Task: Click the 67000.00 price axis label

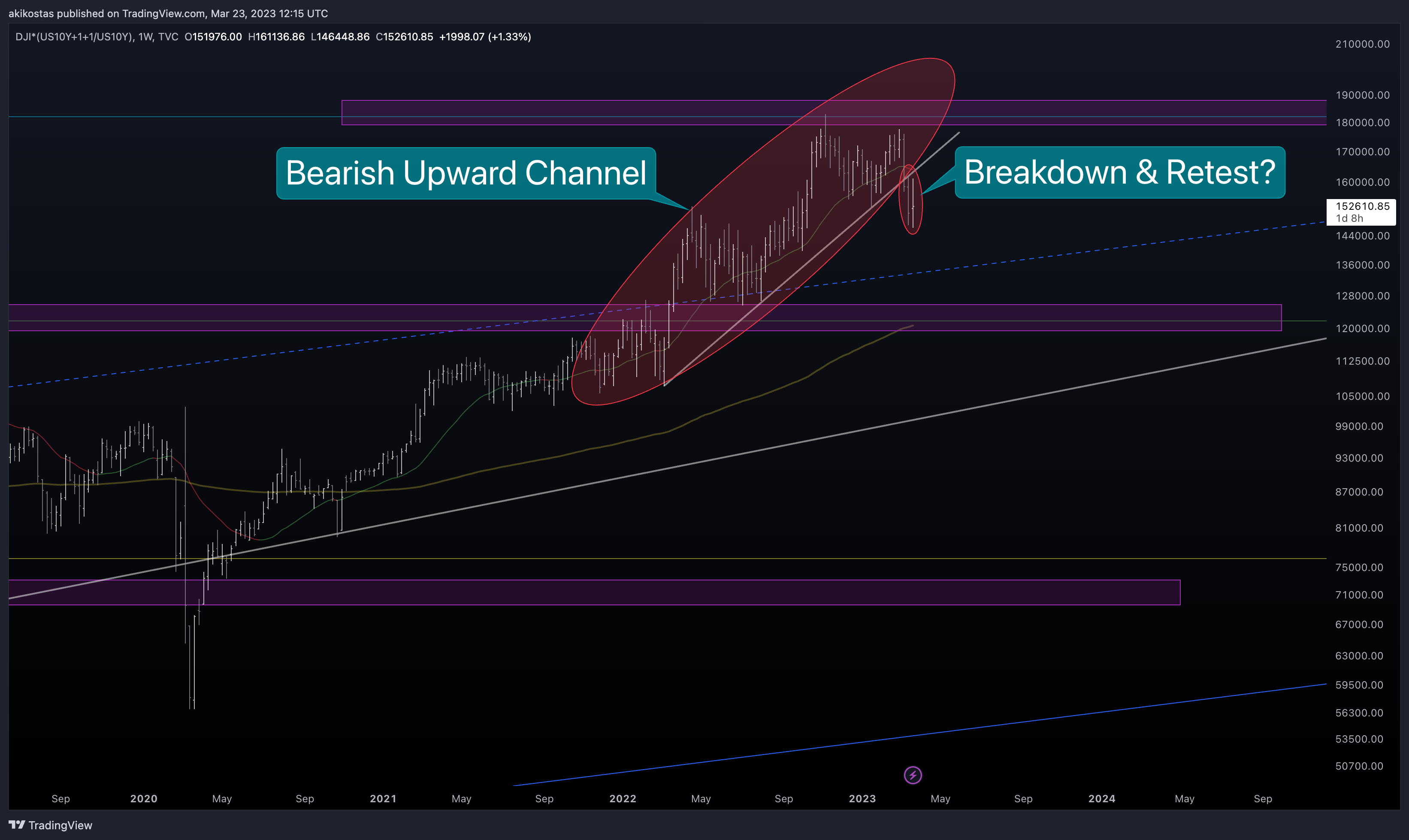Action: click(x=1359, y=624)
